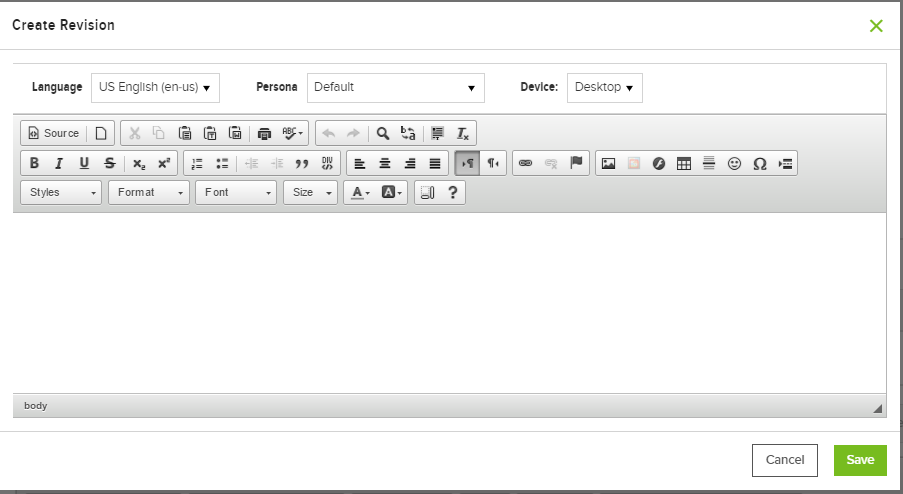Click the Unlink icon
Image resolution: width=903 pixels, height=494 pixels.
(551, 163)
